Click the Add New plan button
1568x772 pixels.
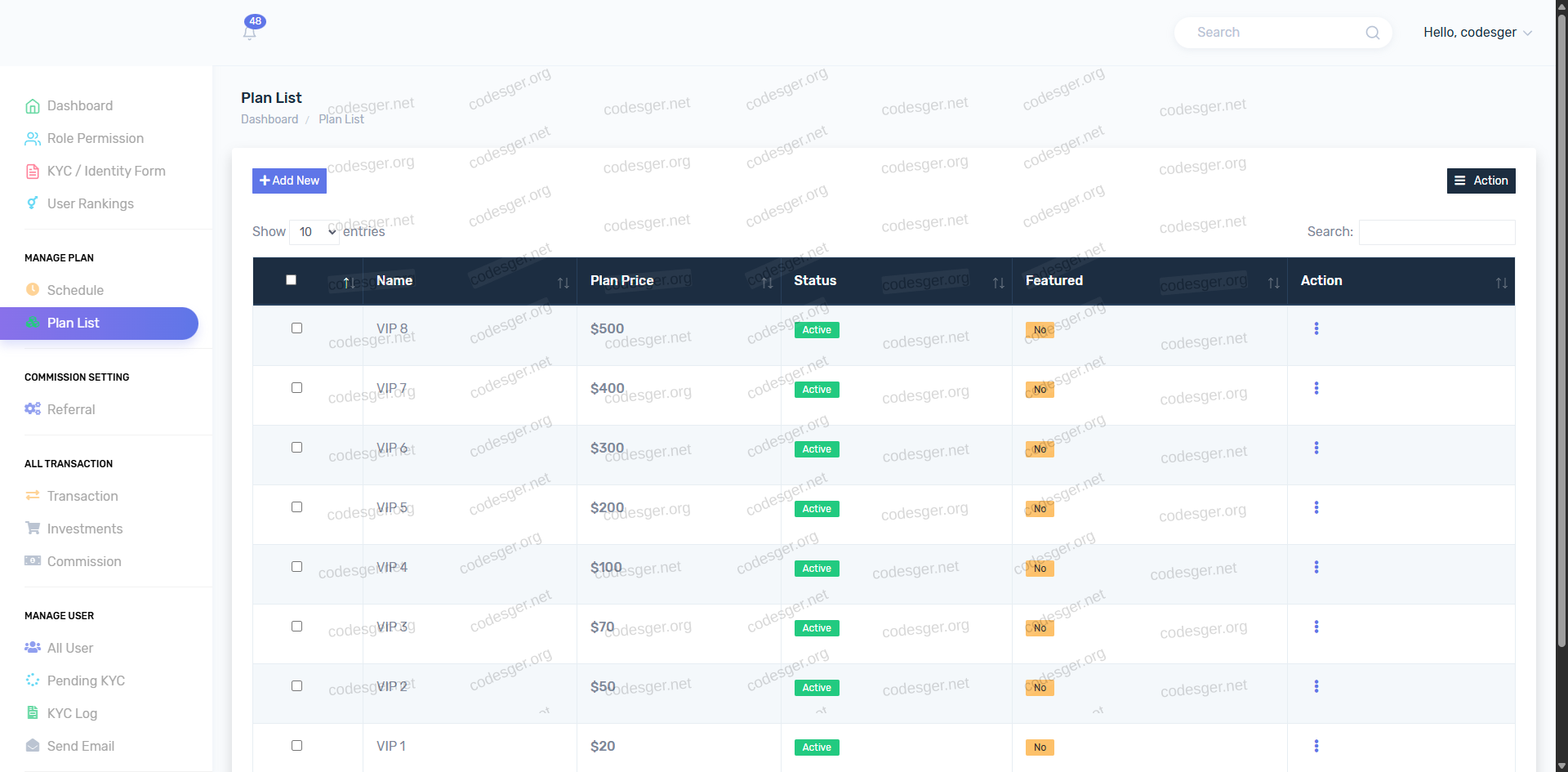[x=289, y=181]
